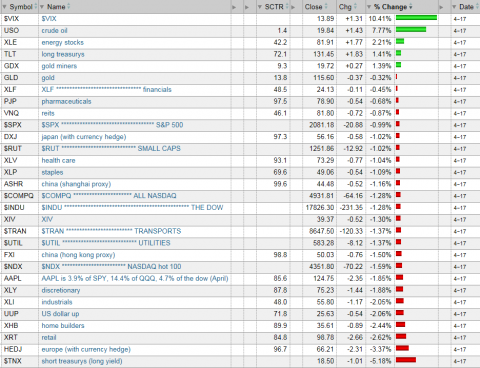Open the health care link
The width and height of the screenshot is (480, 368).
click(x=58, y=161)
